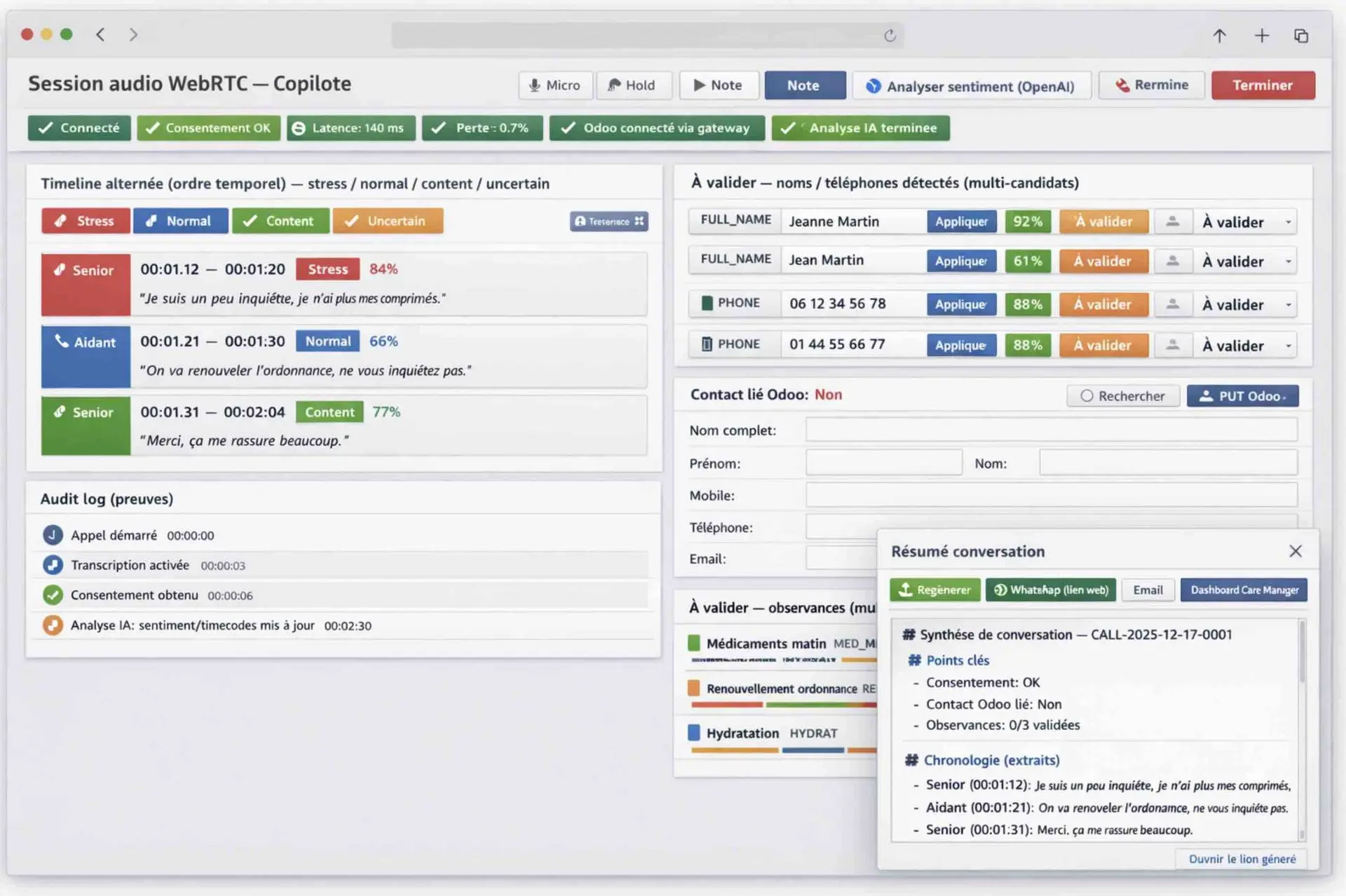Click person icon in Jean Martin row

(1172, 262)
